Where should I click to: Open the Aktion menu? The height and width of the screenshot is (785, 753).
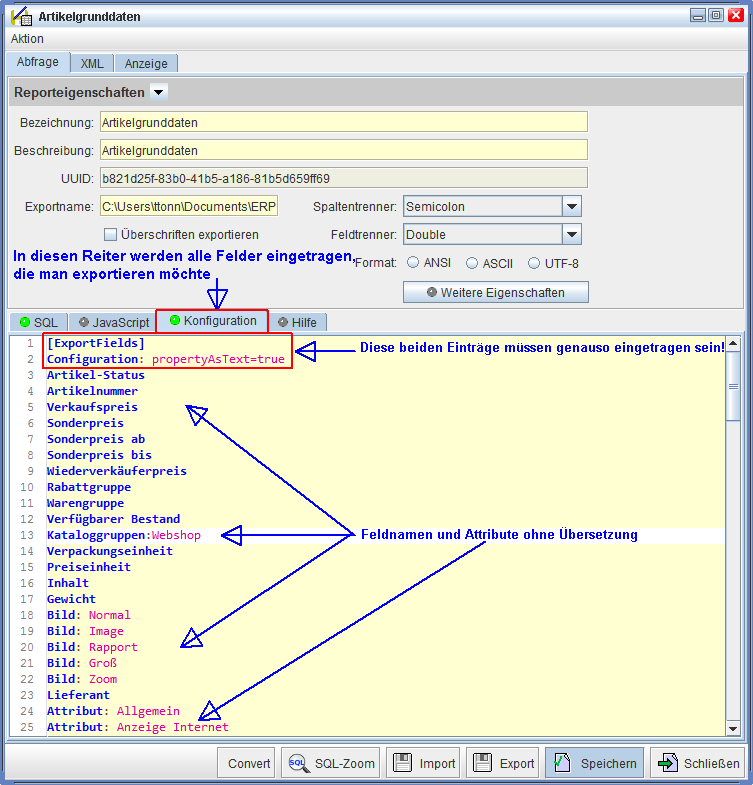[27, 39]
